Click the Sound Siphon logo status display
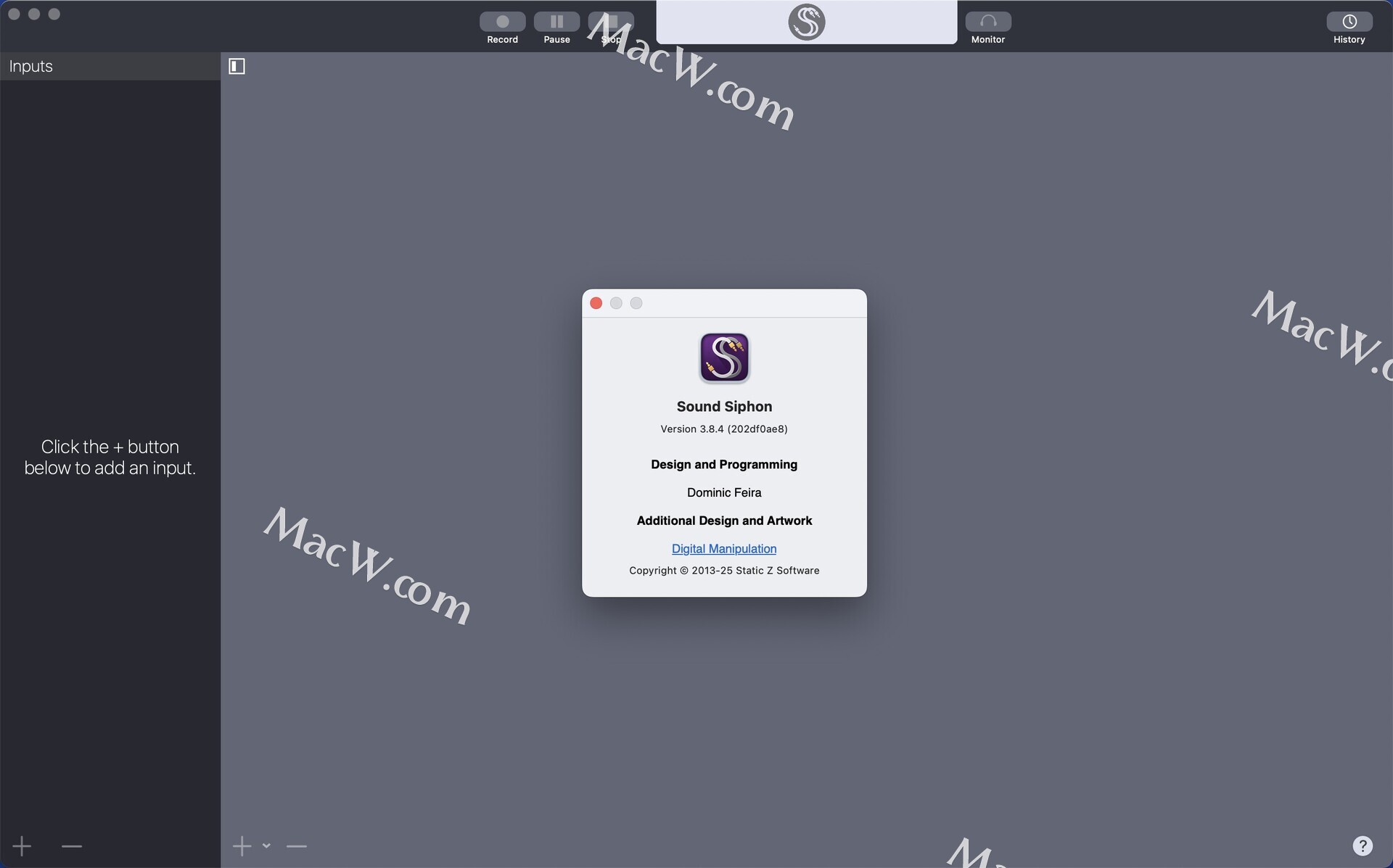Viewport: 1393px width, 868px height. click(807, 22)
